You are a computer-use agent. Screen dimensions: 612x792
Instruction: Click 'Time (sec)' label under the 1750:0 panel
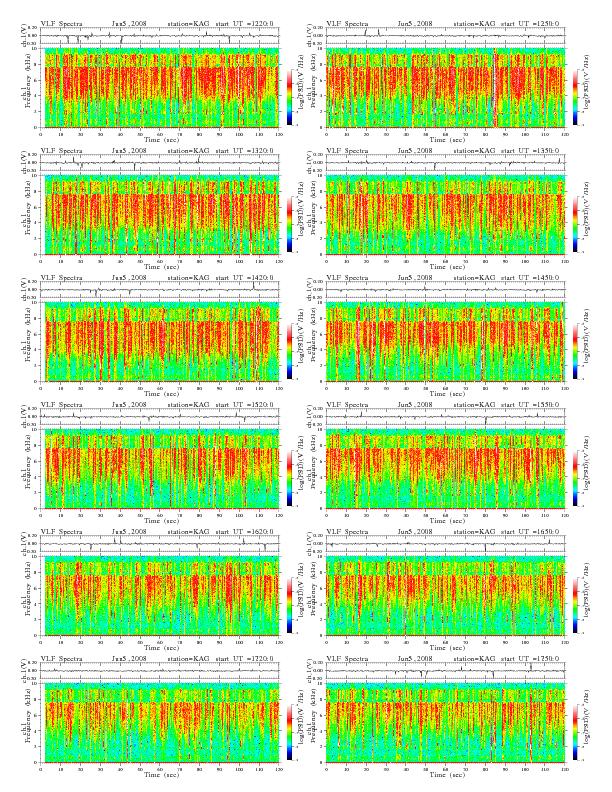coord(447,774)
